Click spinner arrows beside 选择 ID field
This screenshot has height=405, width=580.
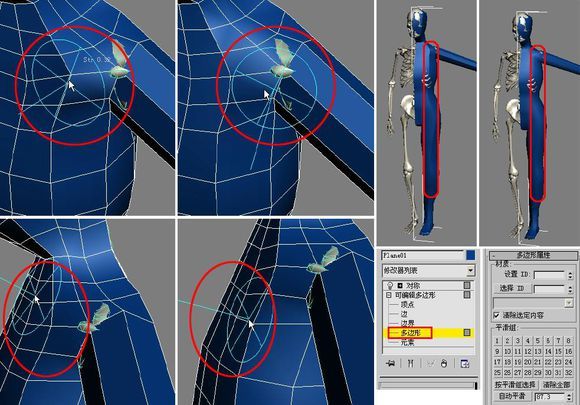tap(570, 289)
